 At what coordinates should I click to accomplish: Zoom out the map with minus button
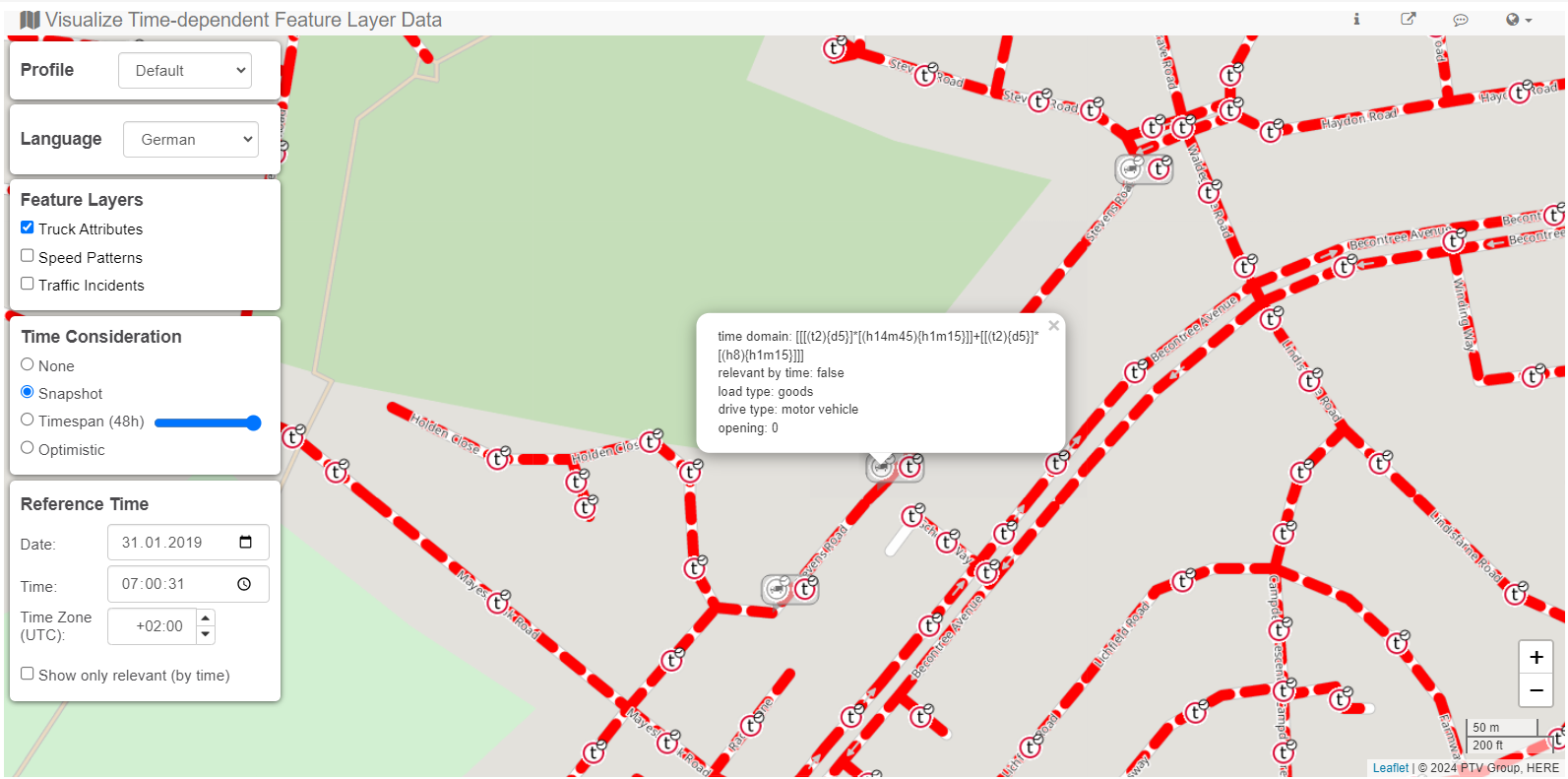(1536, 690)
